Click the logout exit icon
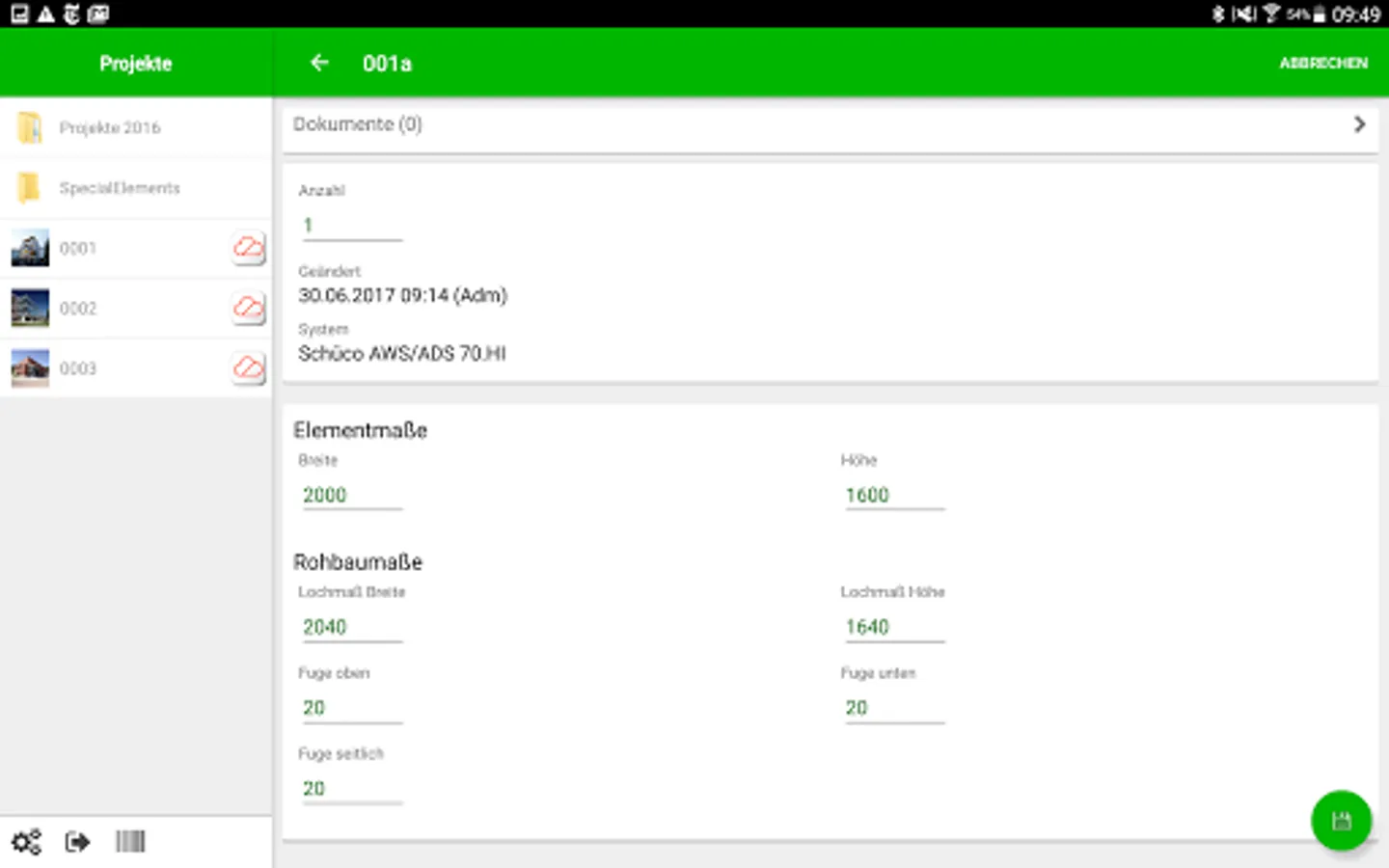The image size is (1389, 868). [x=77, y=842]
